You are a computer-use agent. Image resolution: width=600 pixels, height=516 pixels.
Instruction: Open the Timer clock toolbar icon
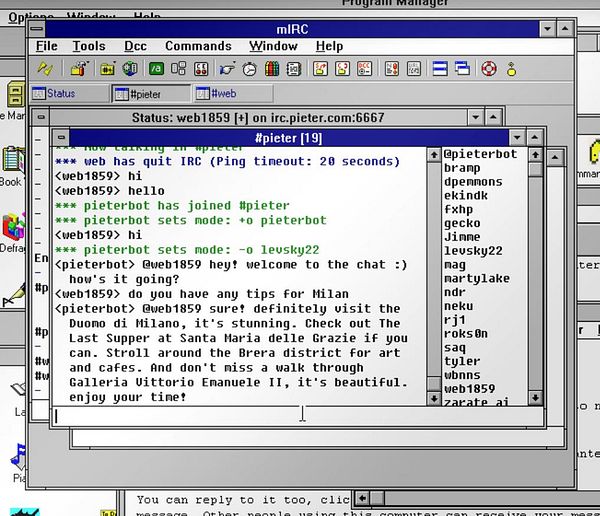[250, 69]
